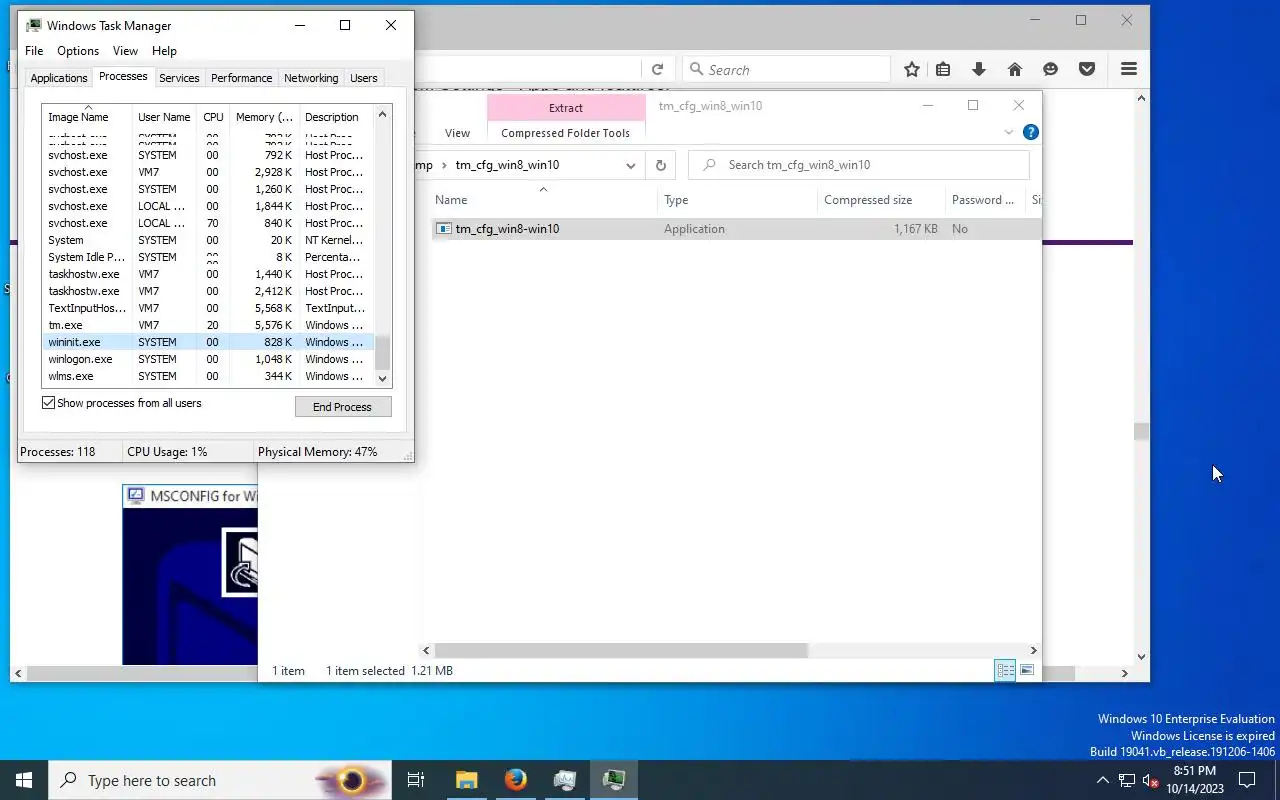Viewport: 1280px width, 800px height.
Task: Open Firefox from taskbar
Action: pyautogui.click(x=515, y=780)
